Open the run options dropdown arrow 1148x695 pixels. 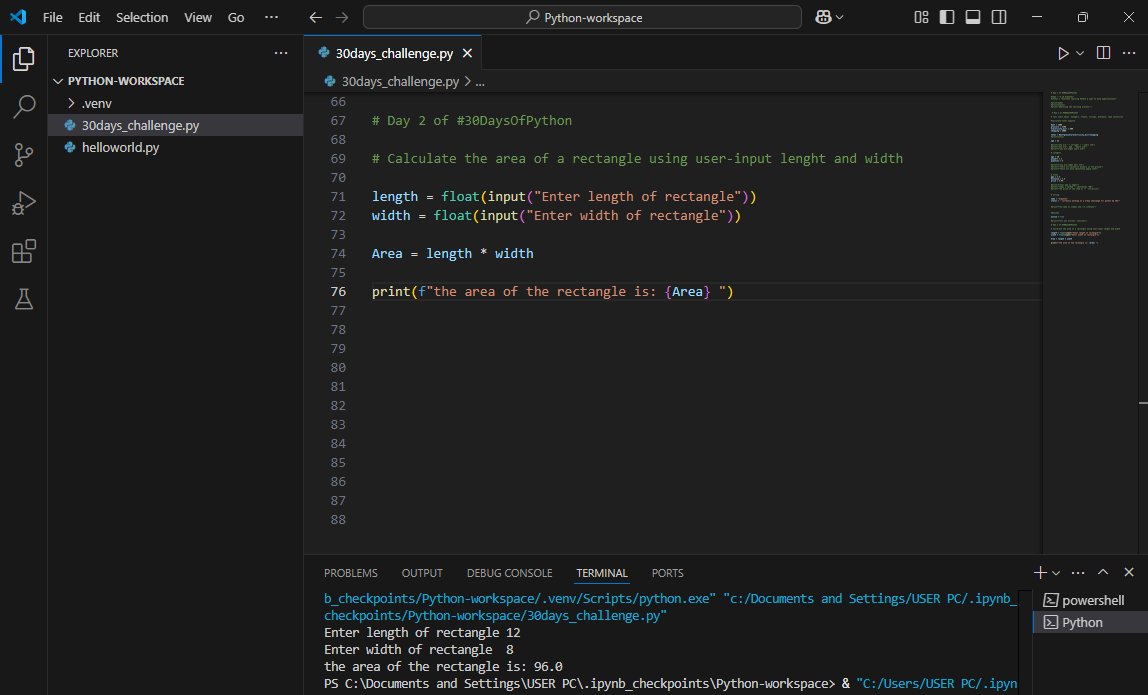(x=1080, y=53)
